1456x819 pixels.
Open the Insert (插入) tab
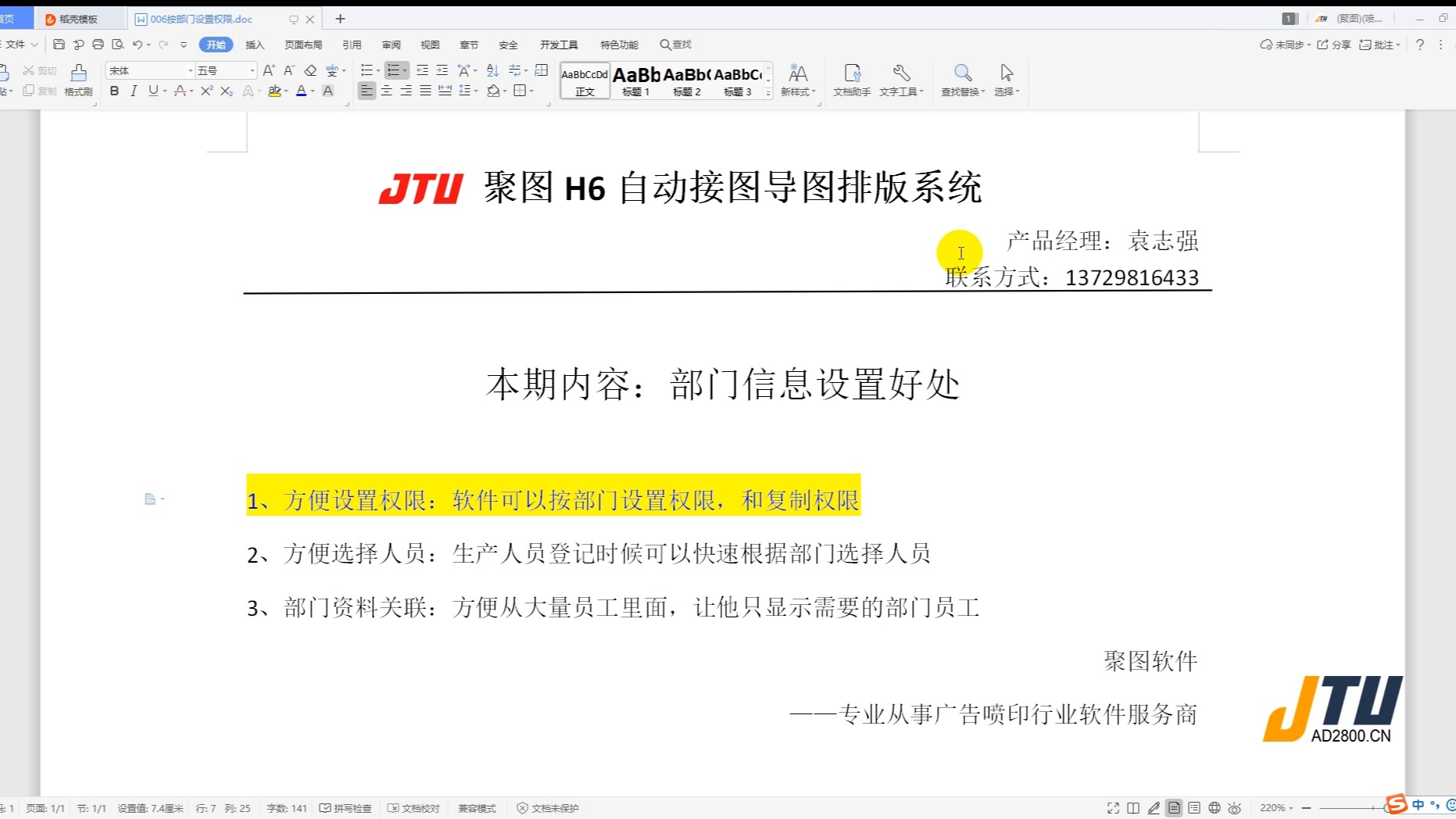click(x=255, y=45)
